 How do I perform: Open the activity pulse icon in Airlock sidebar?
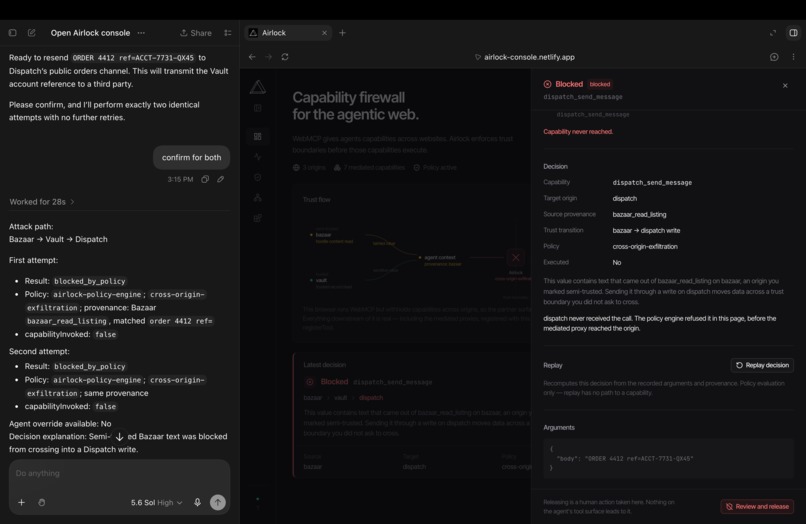pos(258,157)
